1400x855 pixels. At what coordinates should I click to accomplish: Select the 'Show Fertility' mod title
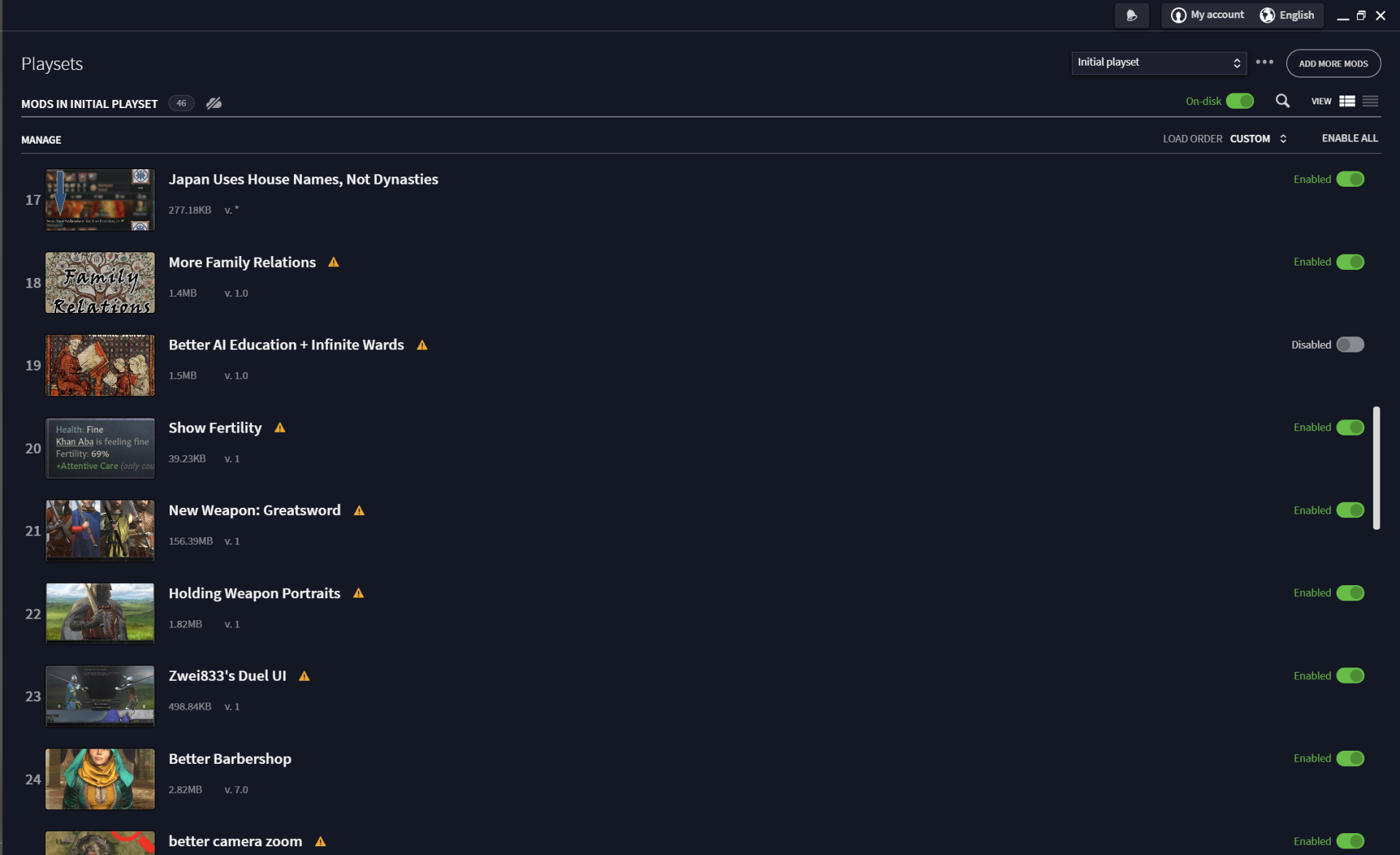point(215,428)
